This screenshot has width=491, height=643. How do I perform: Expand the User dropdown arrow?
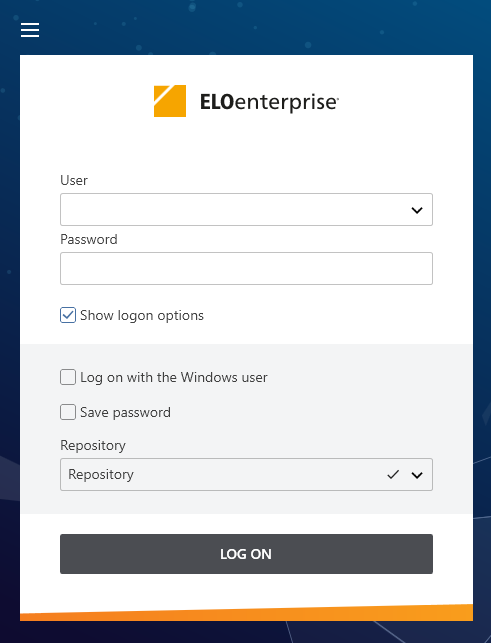coord(417,210)
